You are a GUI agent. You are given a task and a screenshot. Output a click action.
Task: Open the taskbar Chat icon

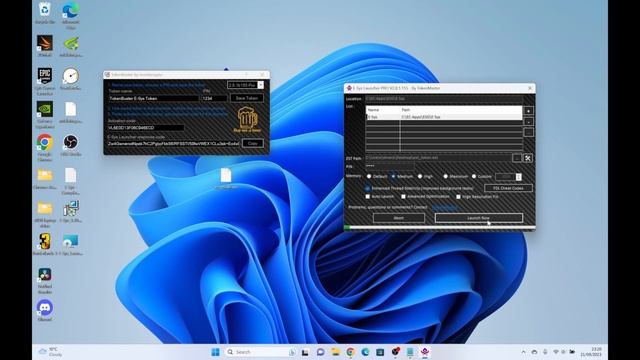(x=320, y=352)
